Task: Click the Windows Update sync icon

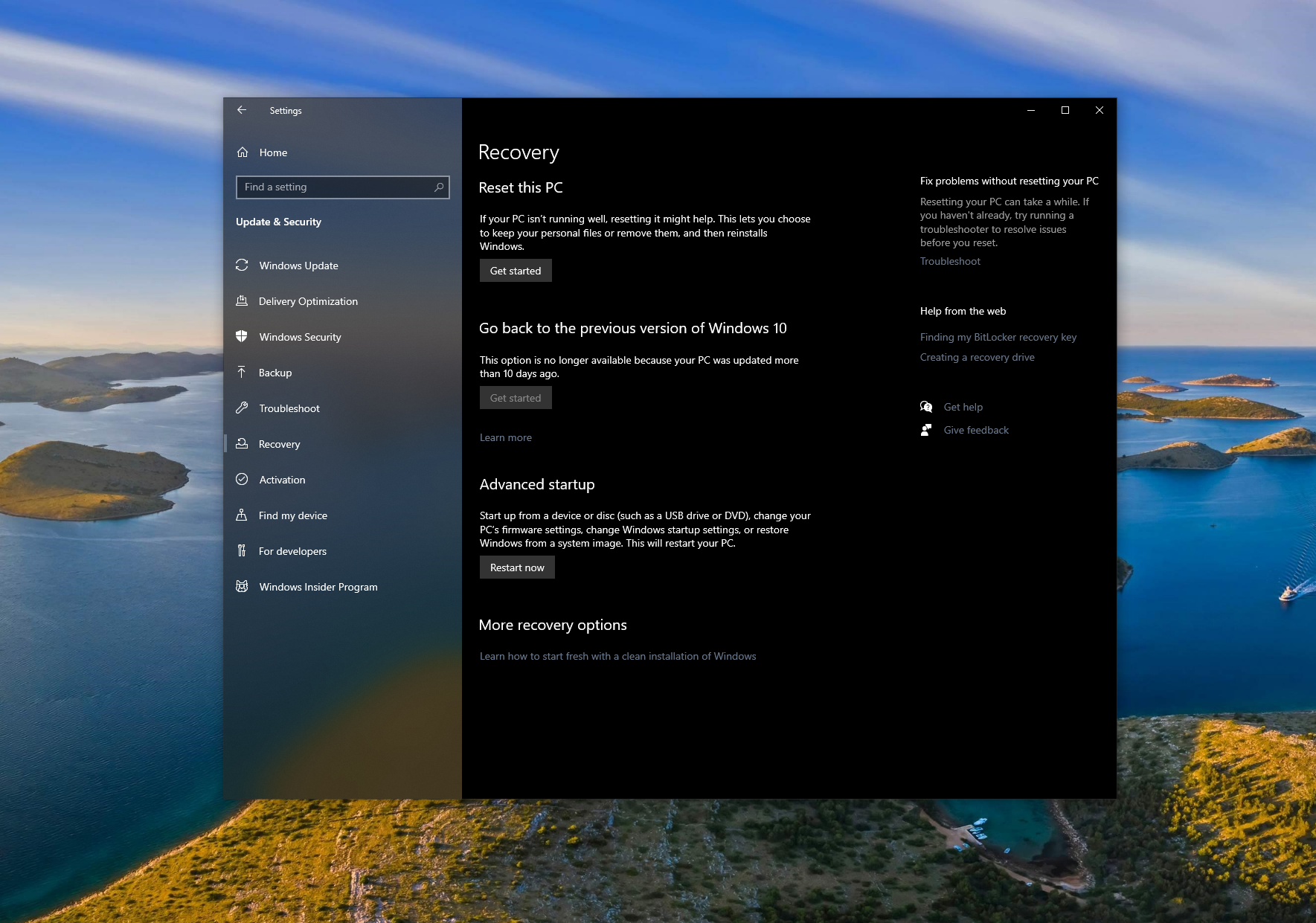Action: tap(242, 265)
